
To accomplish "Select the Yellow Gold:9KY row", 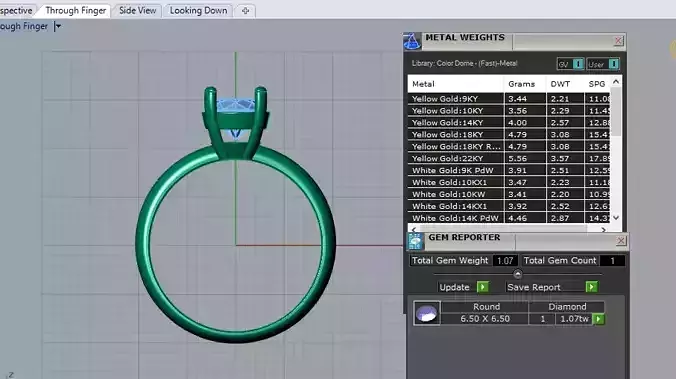I will coord(509,99).
